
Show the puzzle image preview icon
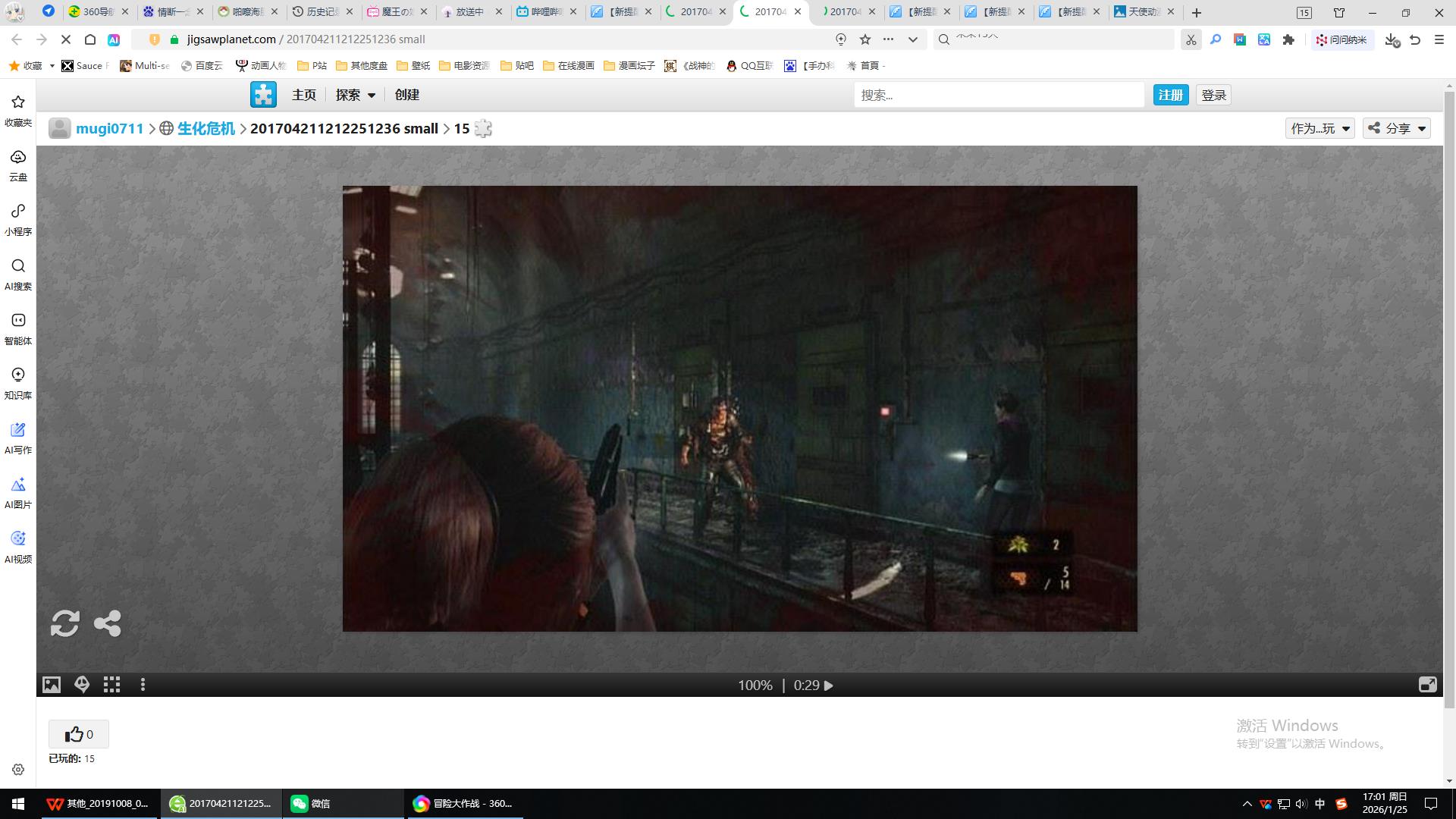[52, 685]
